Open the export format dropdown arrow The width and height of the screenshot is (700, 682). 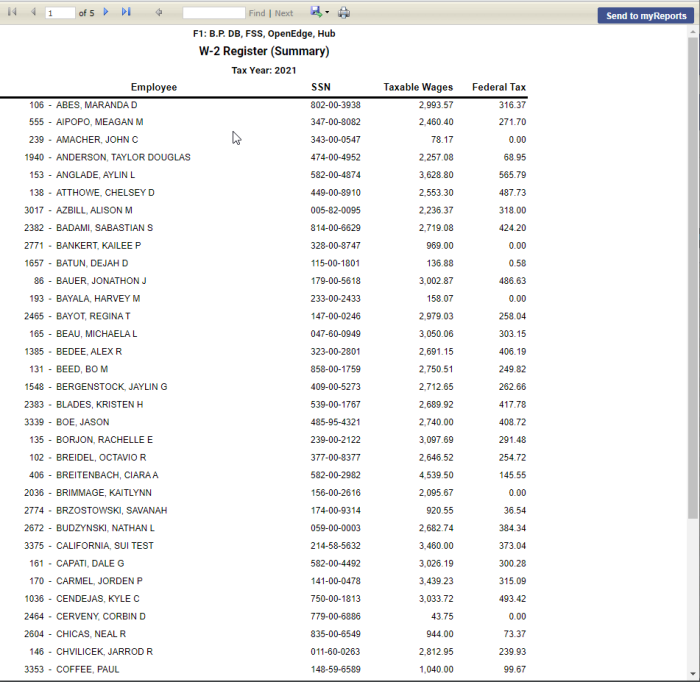click(x=327, y=13)
